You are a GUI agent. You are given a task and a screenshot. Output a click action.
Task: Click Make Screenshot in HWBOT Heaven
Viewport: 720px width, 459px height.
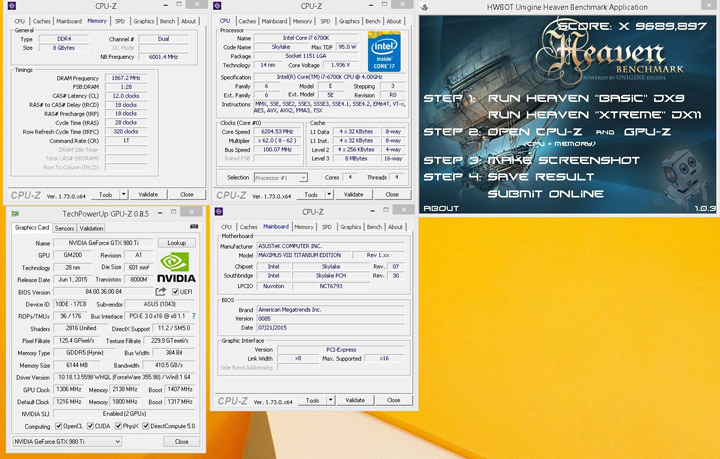pyautogui.click(x=563, y=160)
